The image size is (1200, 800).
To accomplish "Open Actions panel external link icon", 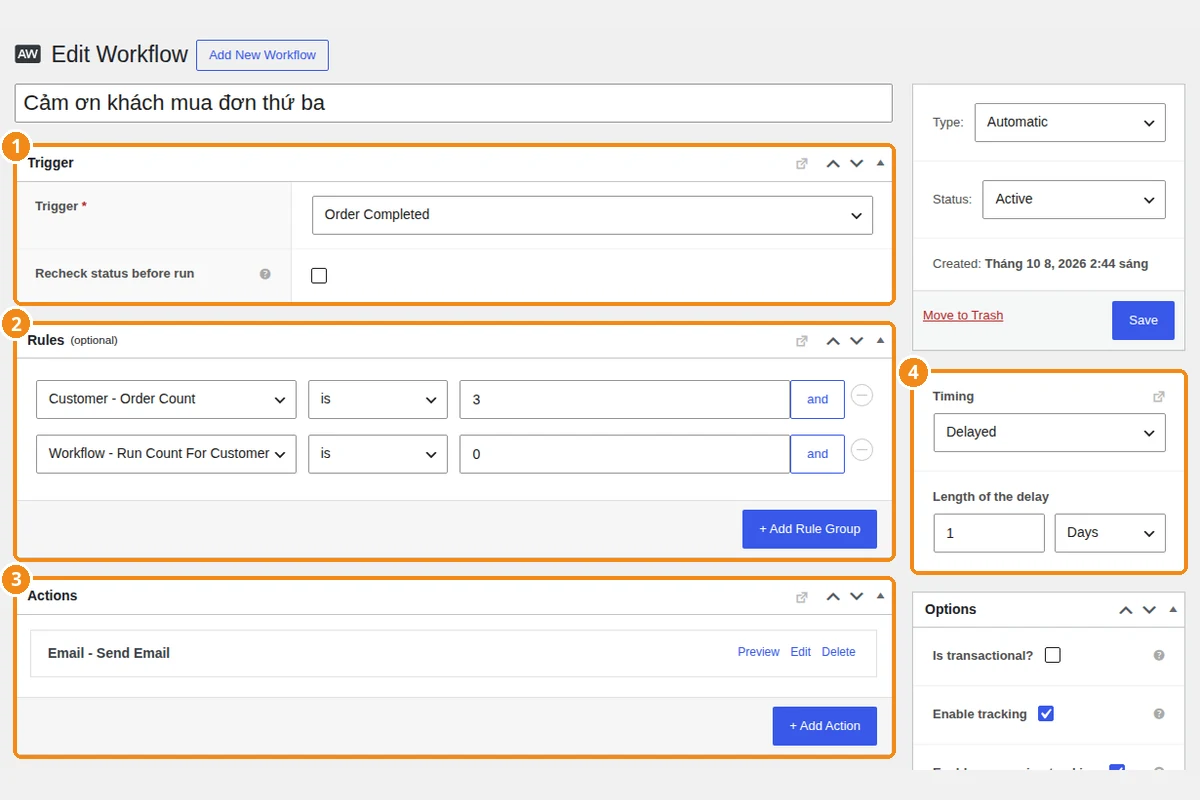I will coord(802,597).
